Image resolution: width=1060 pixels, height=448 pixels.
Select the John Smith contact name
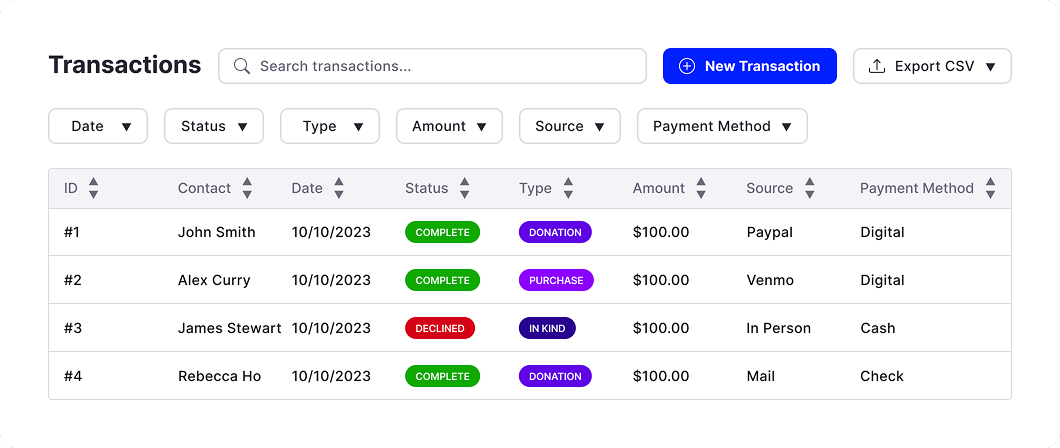[x=216, y=232]
